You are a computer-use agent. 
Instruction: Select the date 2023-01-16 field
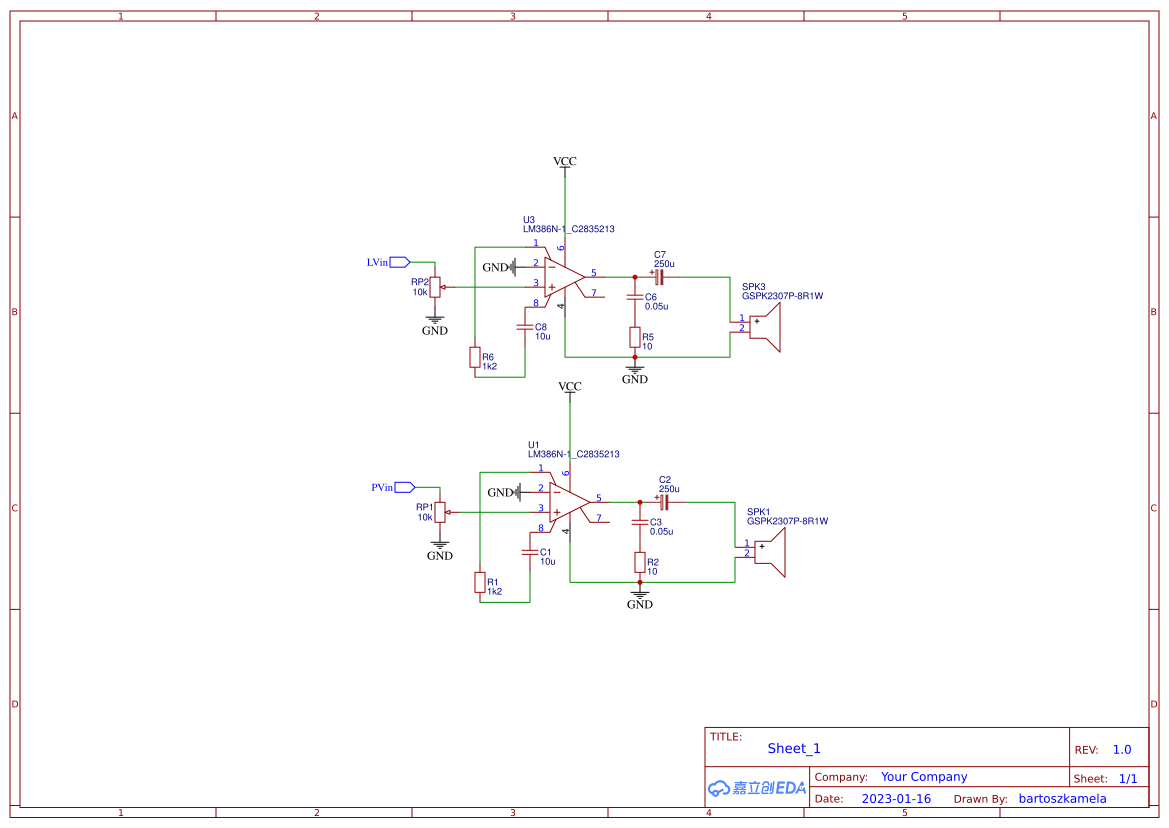click(899, 798)
